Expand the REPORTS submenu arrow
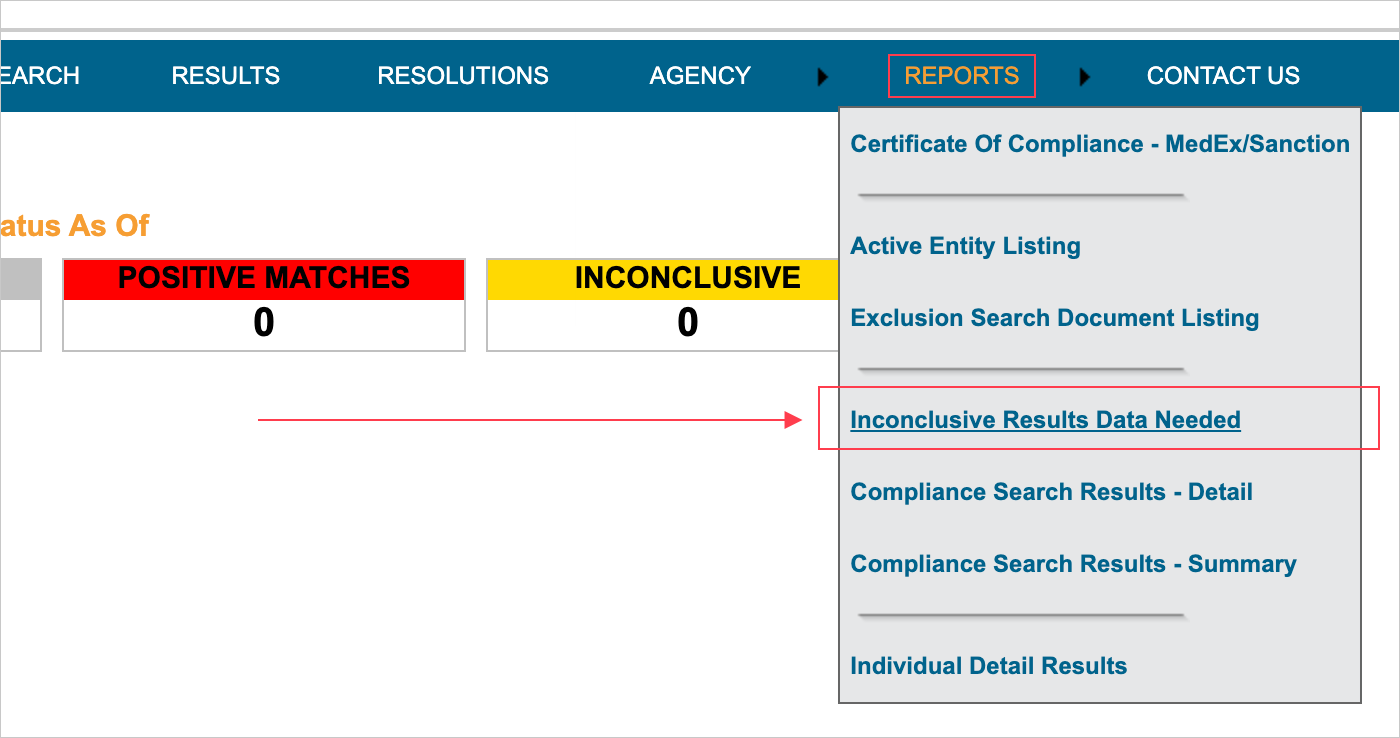 (1085, 75)
